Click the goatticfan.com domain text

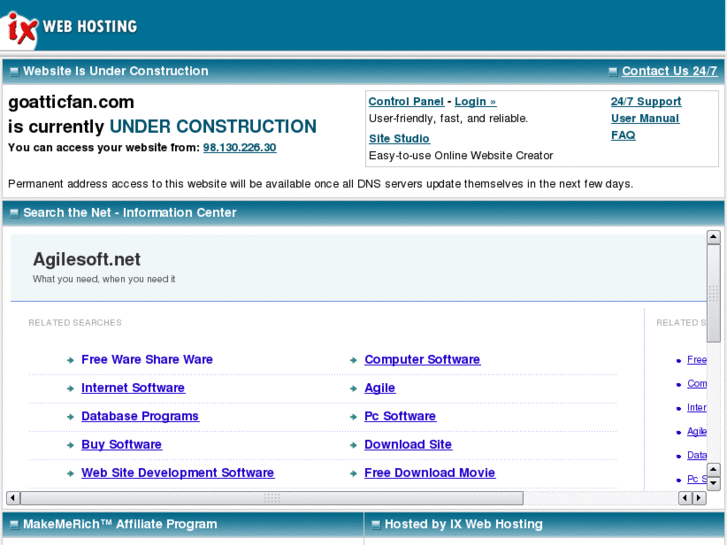point(71,102)
